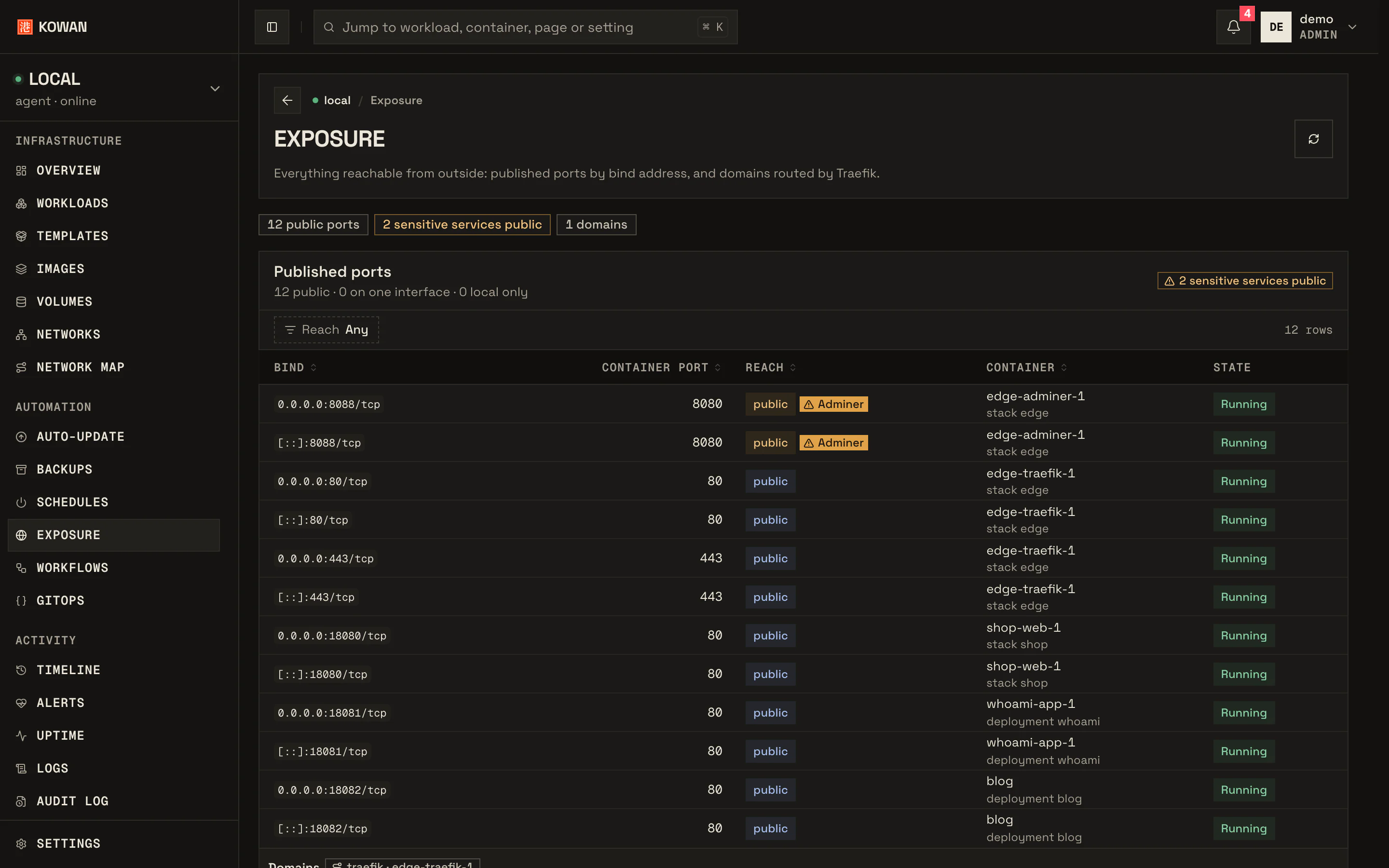Click bind address 0.0.0.0:18080/tcp

click(x=332, y=636)
